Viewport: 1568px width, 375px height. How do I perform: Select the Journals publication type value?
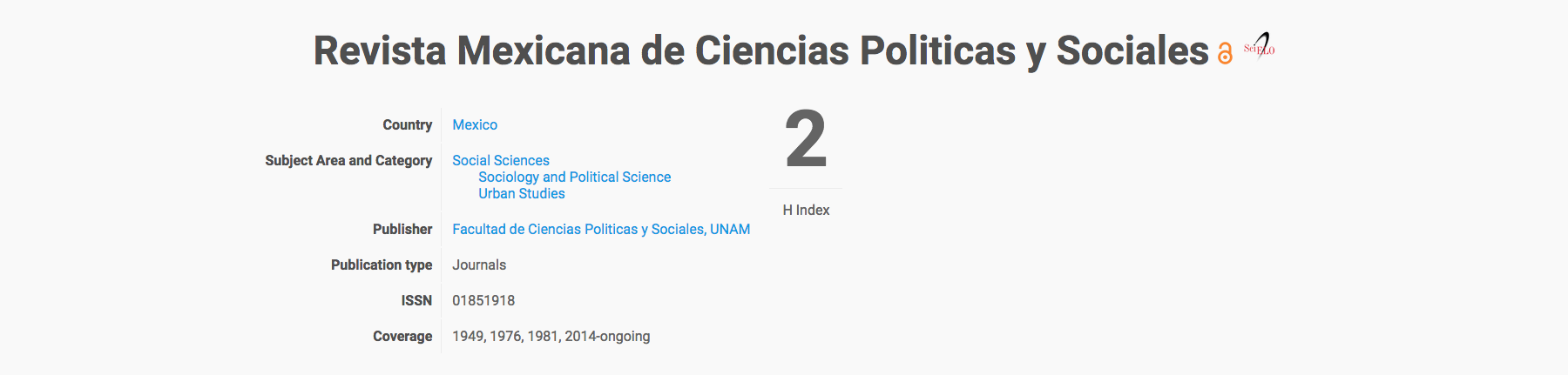[x=479, y=265]
